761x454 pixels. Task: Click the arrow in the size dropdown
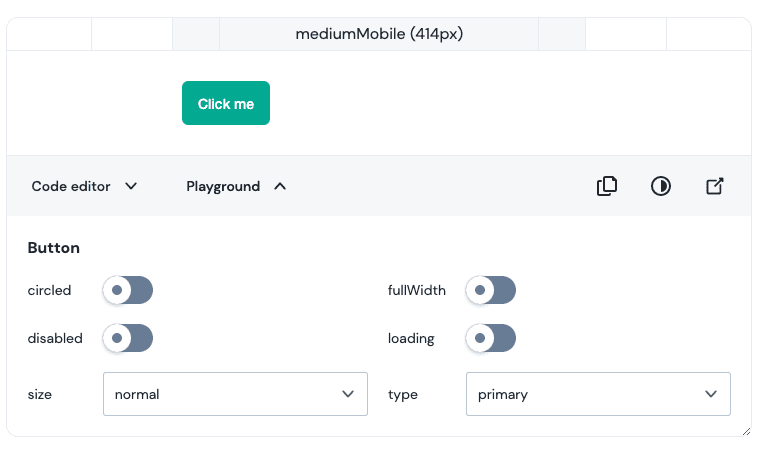click(x=348, y=394)
